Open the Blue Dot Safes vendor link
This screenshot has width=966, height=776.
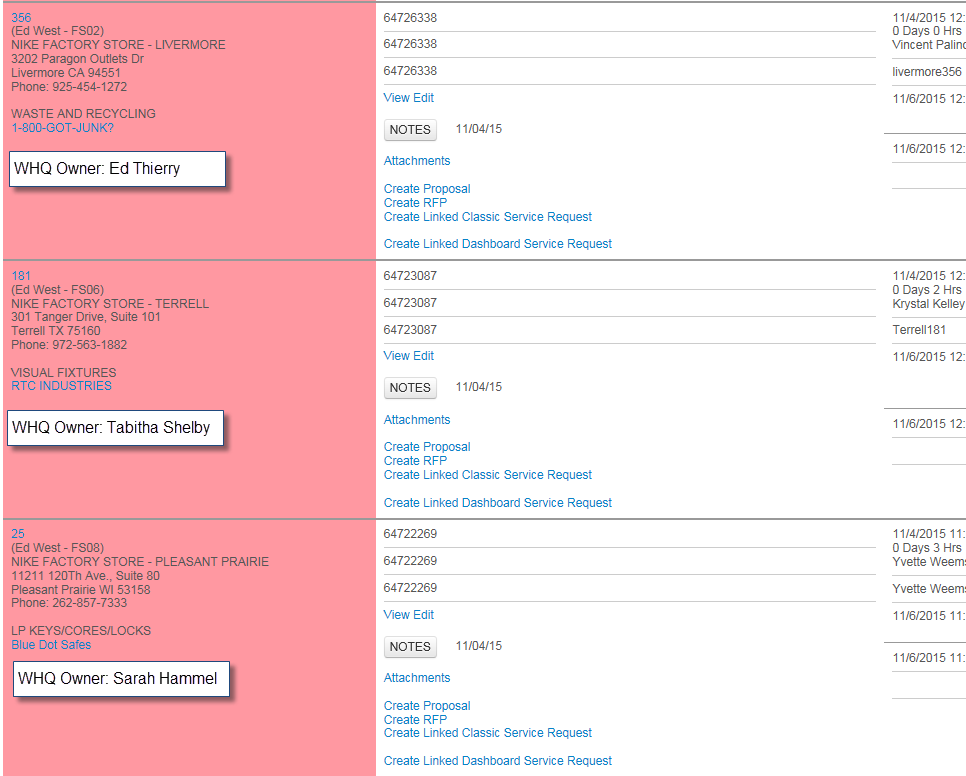coord(51,645)
